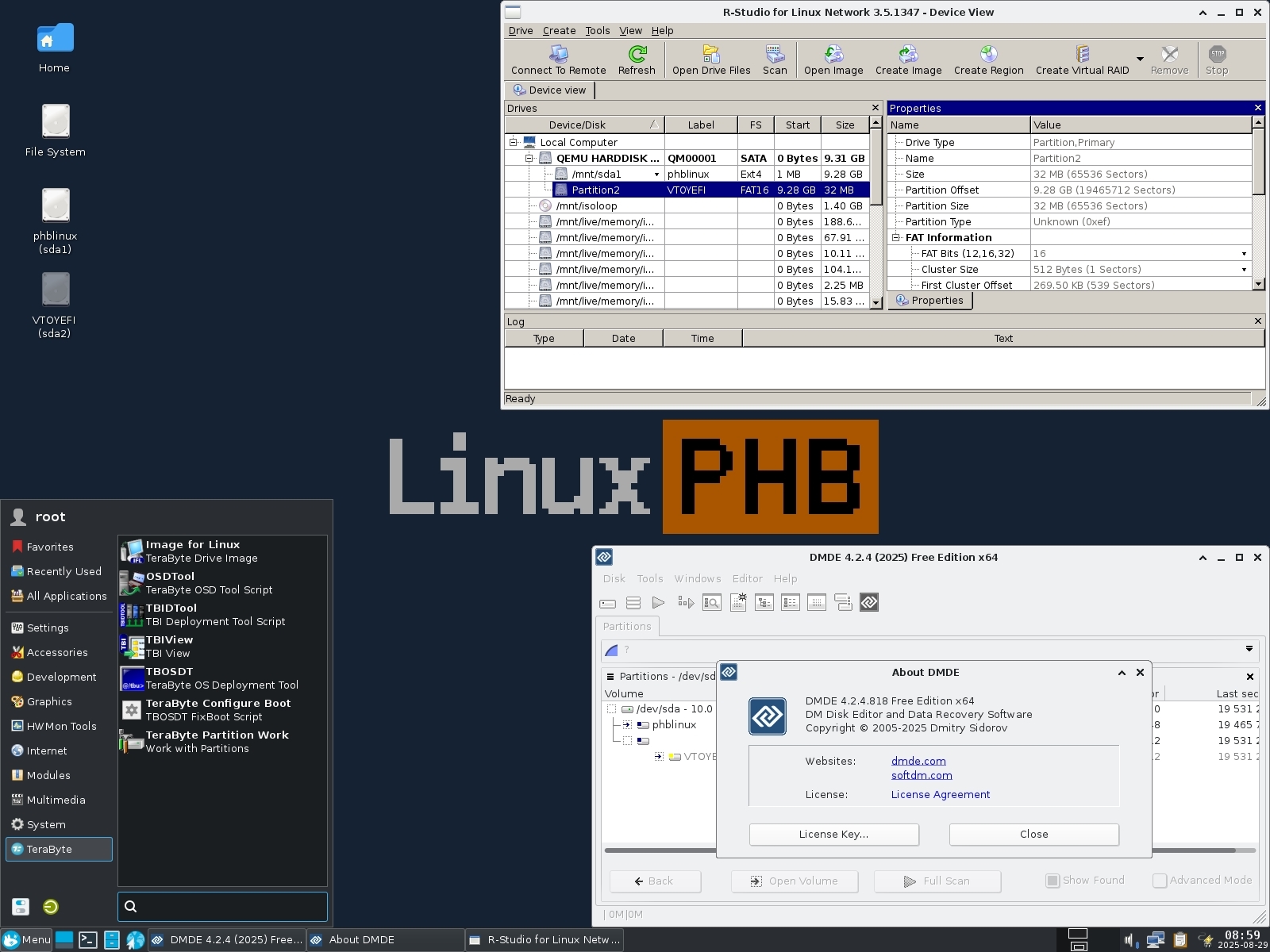
Task: Tick the checkbox beside /dev/sda in DMDE
Action: pyautogui.click(x=611, y=709)
